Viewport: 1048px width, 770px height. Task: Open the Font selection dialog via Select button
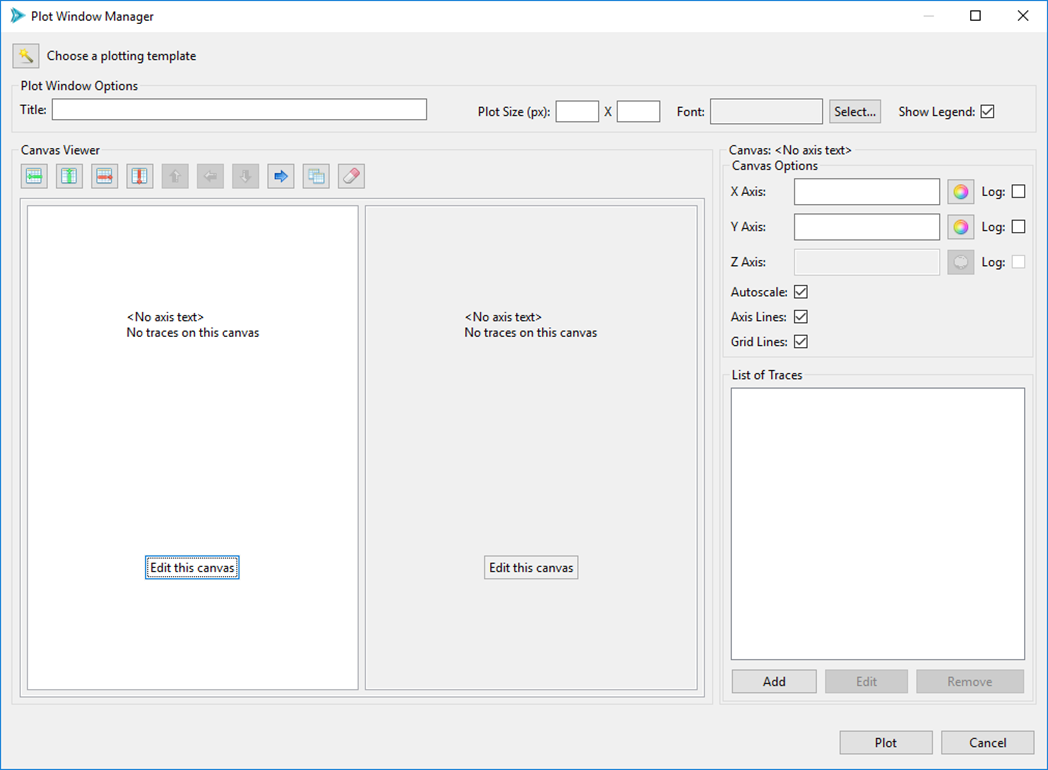(x=854, y=111)
